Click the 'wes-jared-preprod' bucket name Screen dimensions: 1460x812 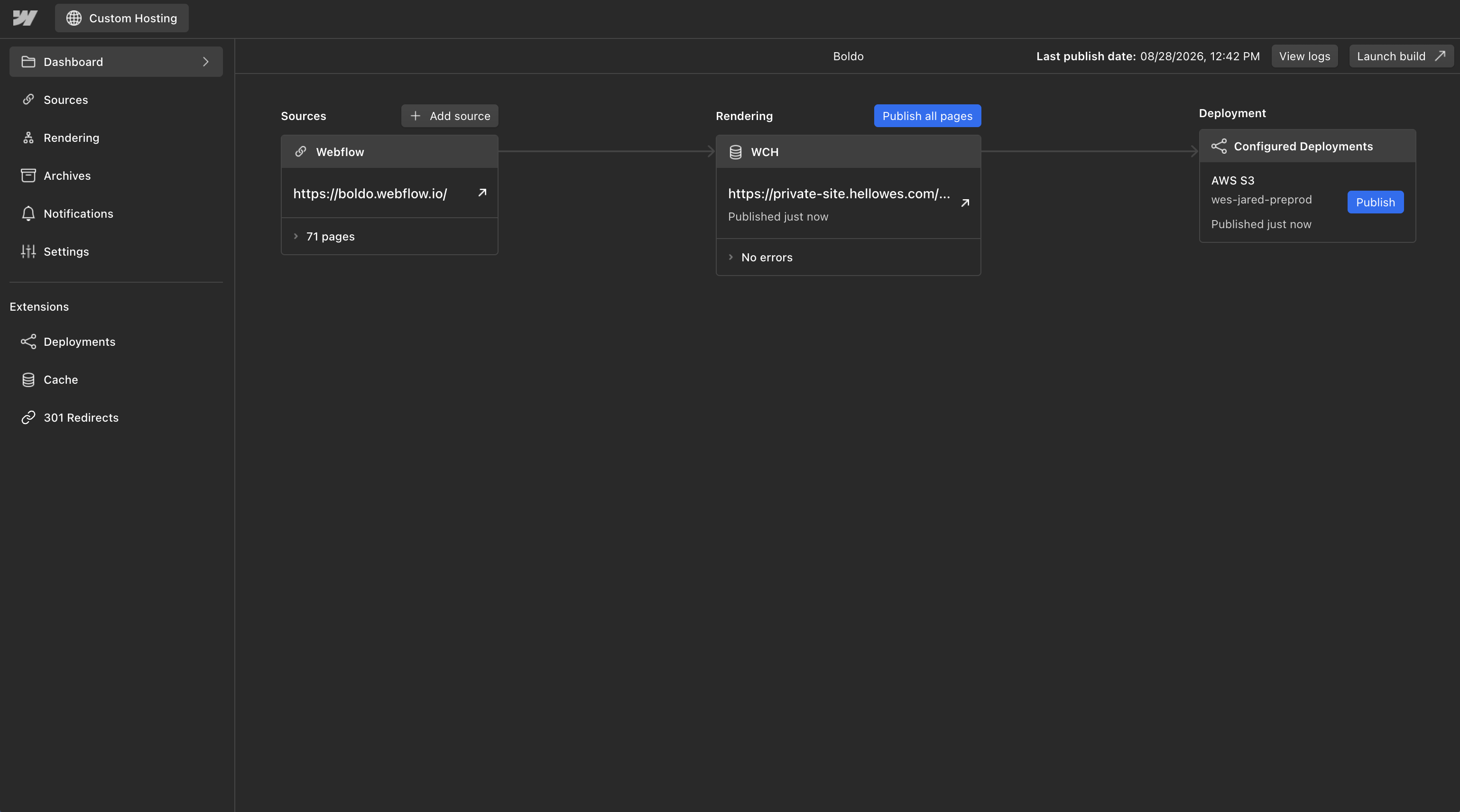pyautogui.click(x=1262, y=200)
